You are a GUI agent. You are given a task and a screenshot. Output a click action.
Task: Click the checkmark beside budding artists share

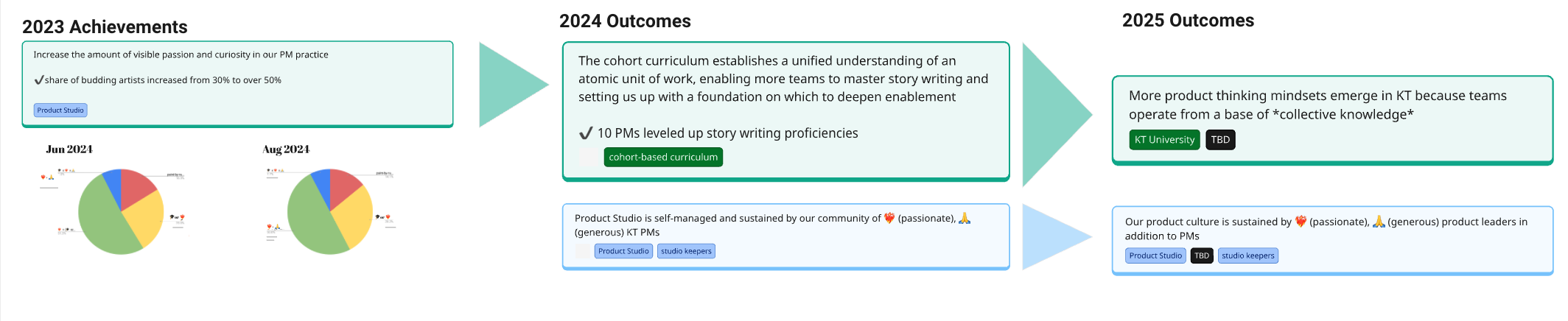[38, 80]
